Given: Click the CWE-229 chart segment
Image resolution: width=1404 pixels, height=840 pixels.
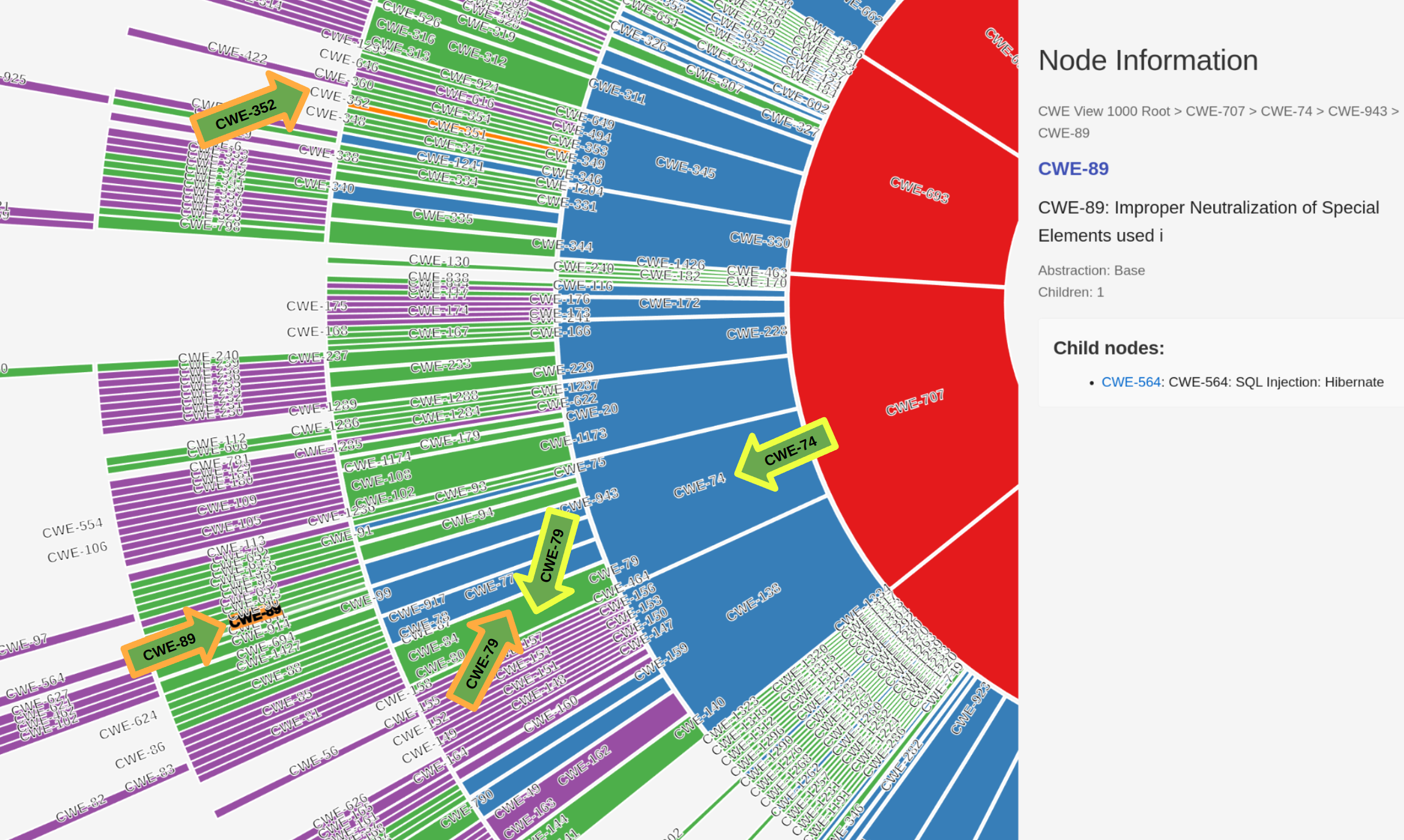Looking at the screenshot, I should pos(563,369).
